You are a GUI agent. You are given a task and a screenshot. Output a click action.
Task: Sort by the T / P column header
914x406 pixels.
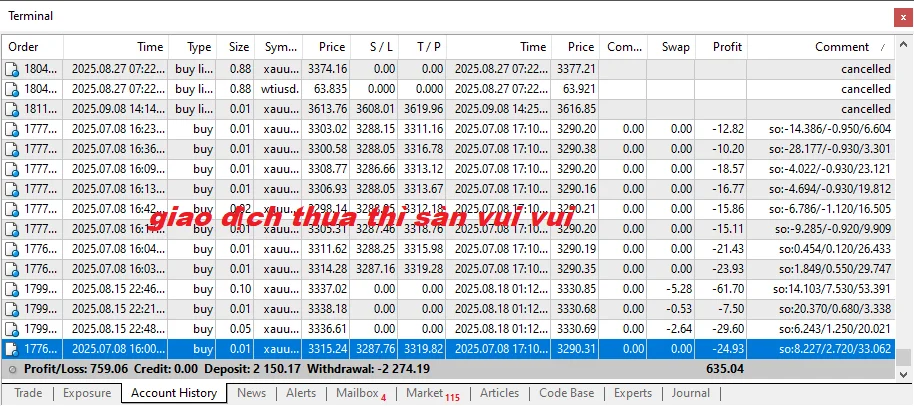coord(422,47)
